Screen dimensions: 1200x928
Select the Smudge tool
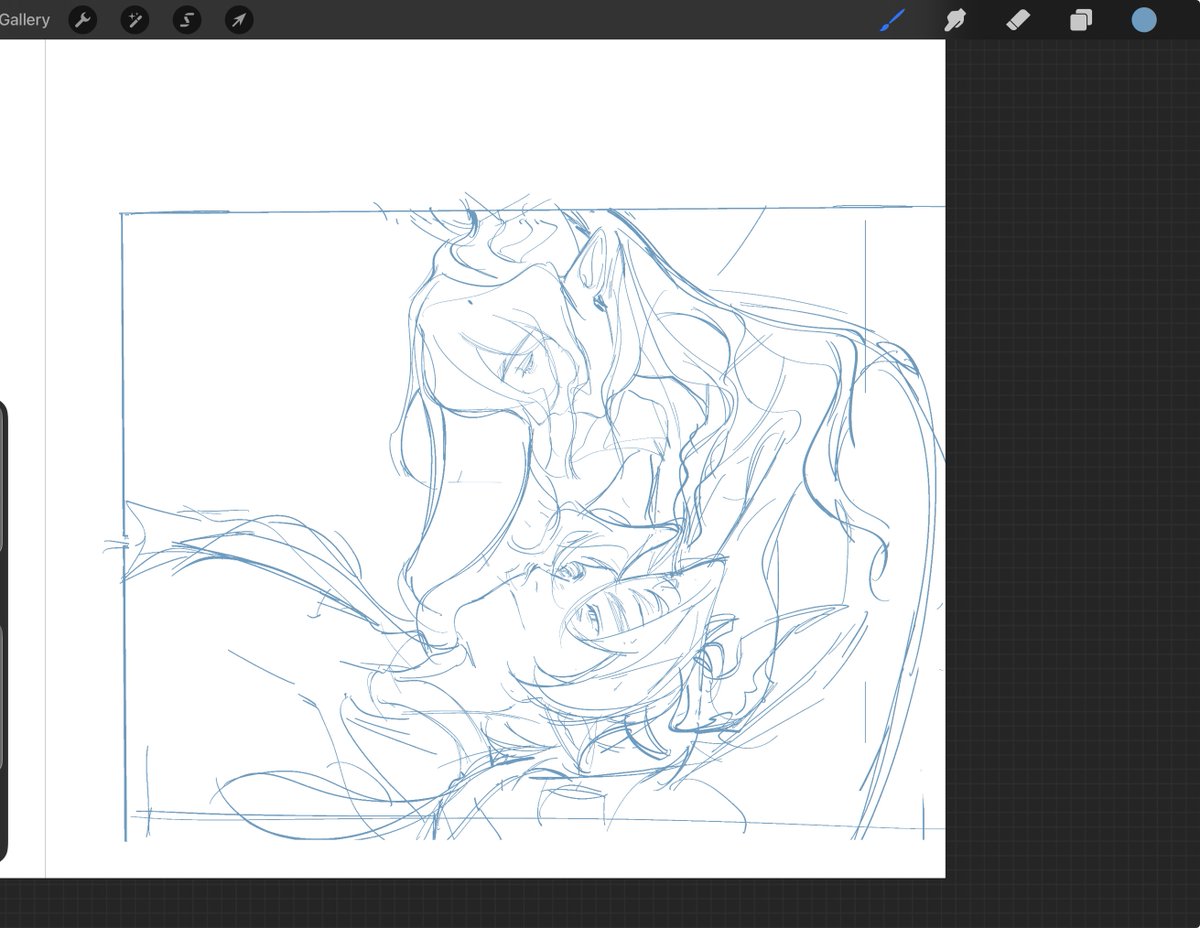(x=955, y=20)
